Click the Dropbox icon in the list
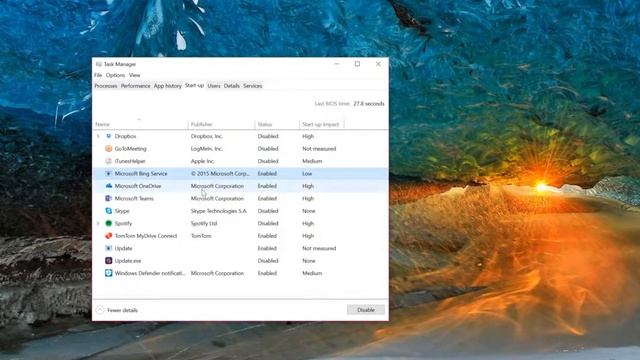 109,136
